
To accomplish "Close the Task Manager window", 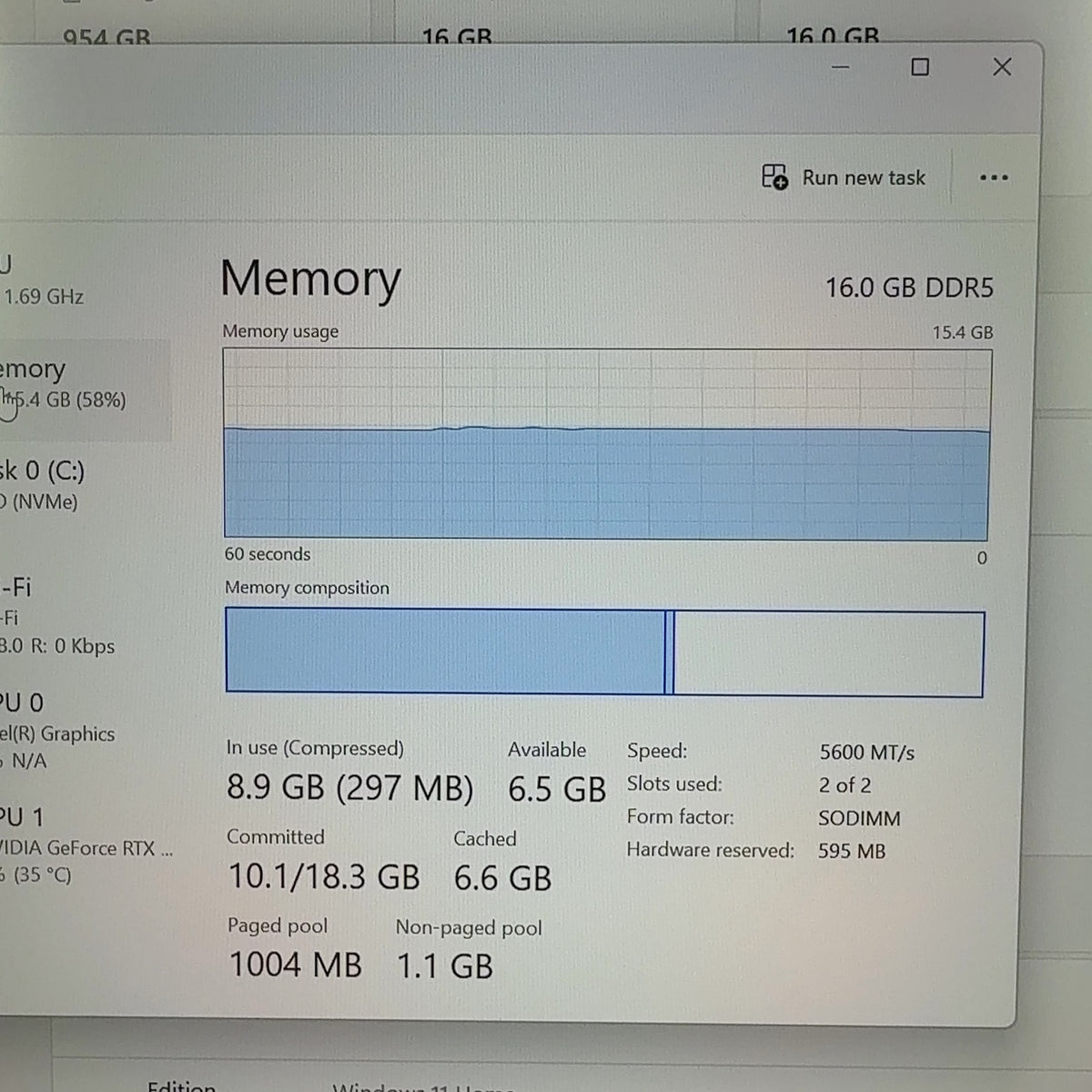I will tap(1002, 66).
